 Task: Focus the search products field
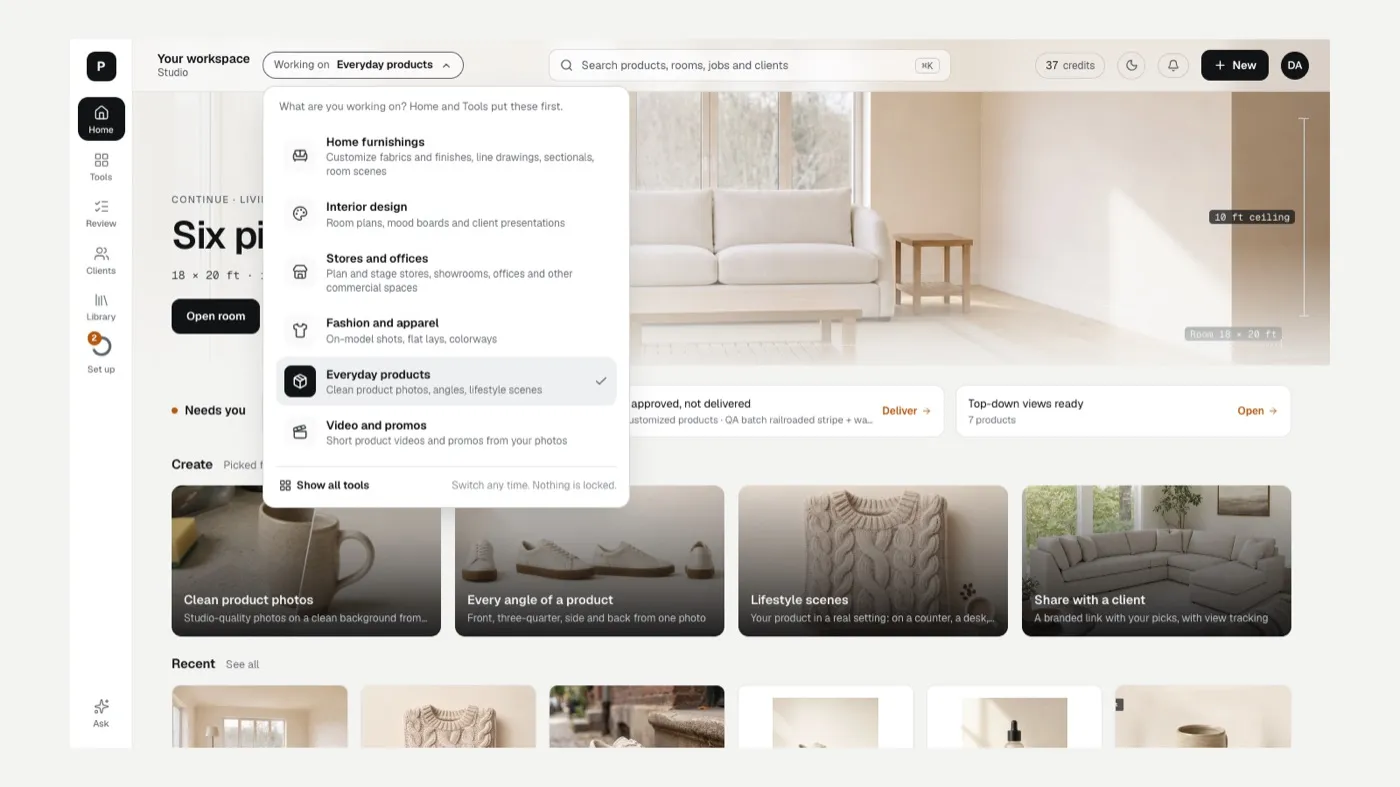[749, 65]
